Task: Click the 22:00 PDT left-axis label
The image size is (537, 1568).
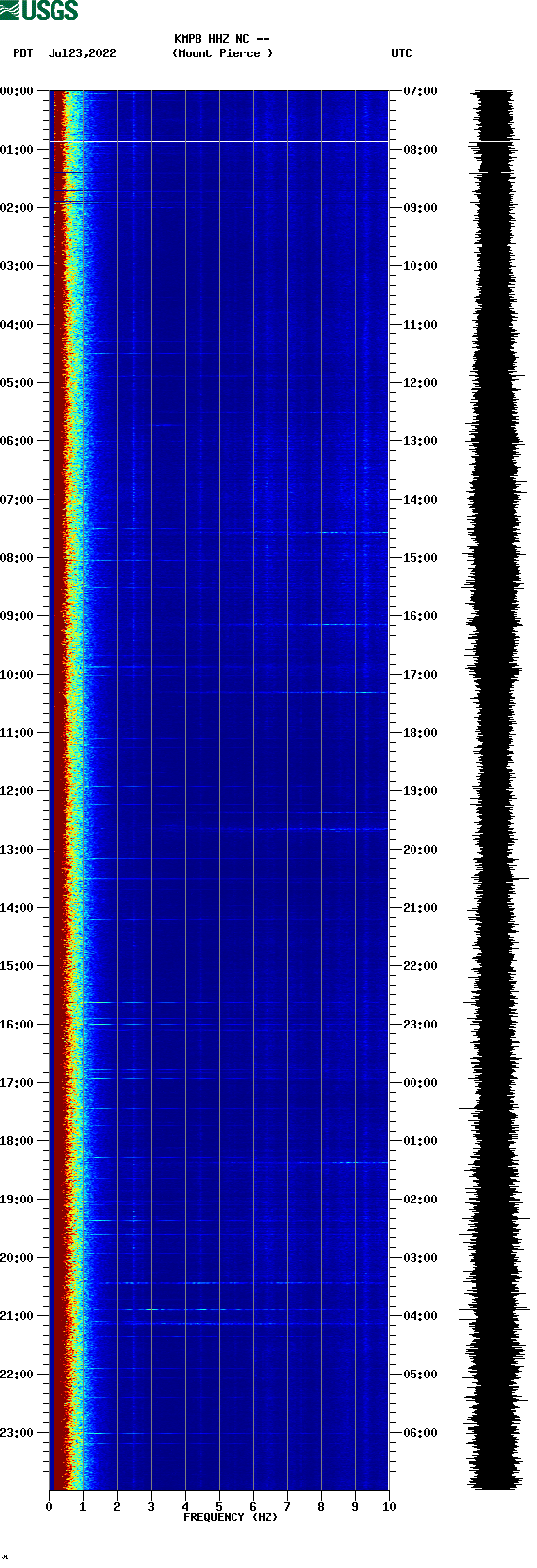Action: (17, 1375)
